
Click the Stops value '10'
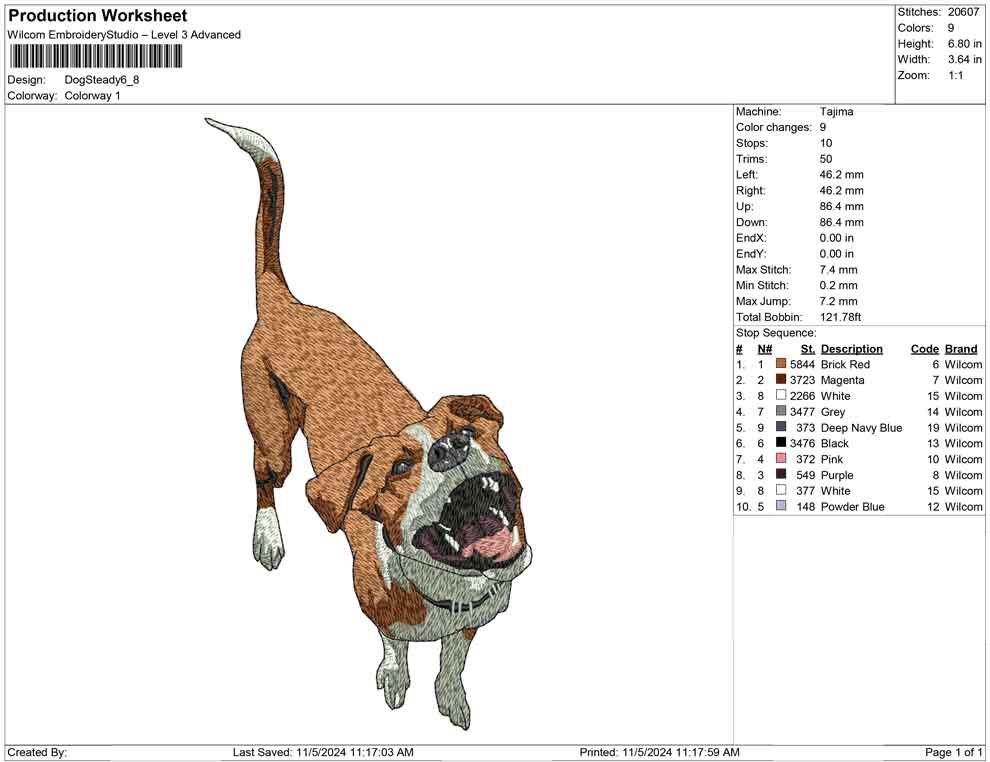click(x=826, y=143)
